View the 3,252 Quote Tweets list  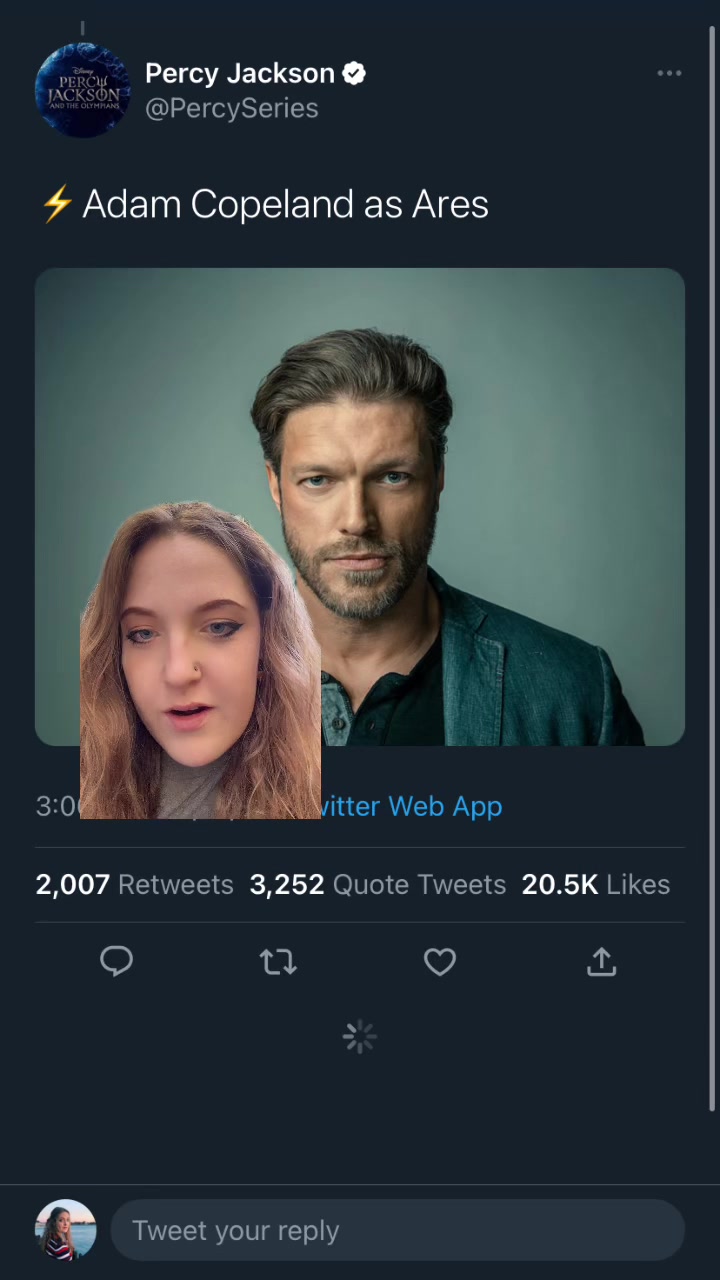click(x=377, y=884)
